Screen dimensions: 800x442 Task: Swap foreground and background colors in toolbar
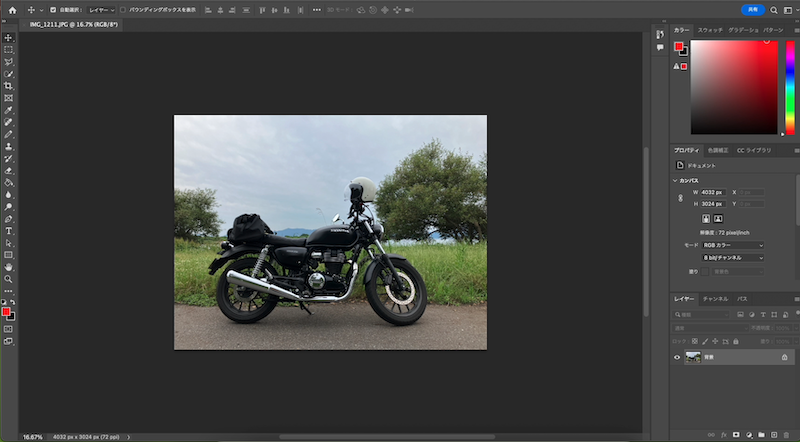(12, 302)
